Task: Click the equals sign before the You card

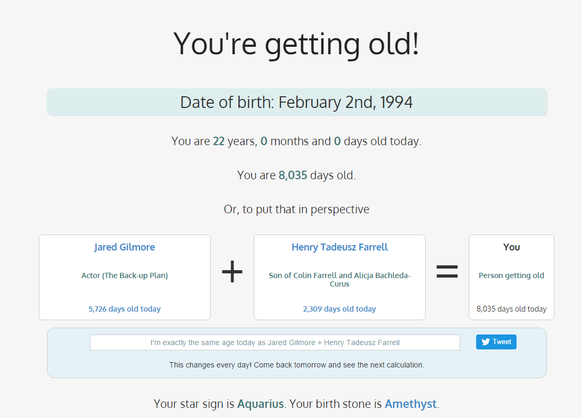Action: point(447,271)
